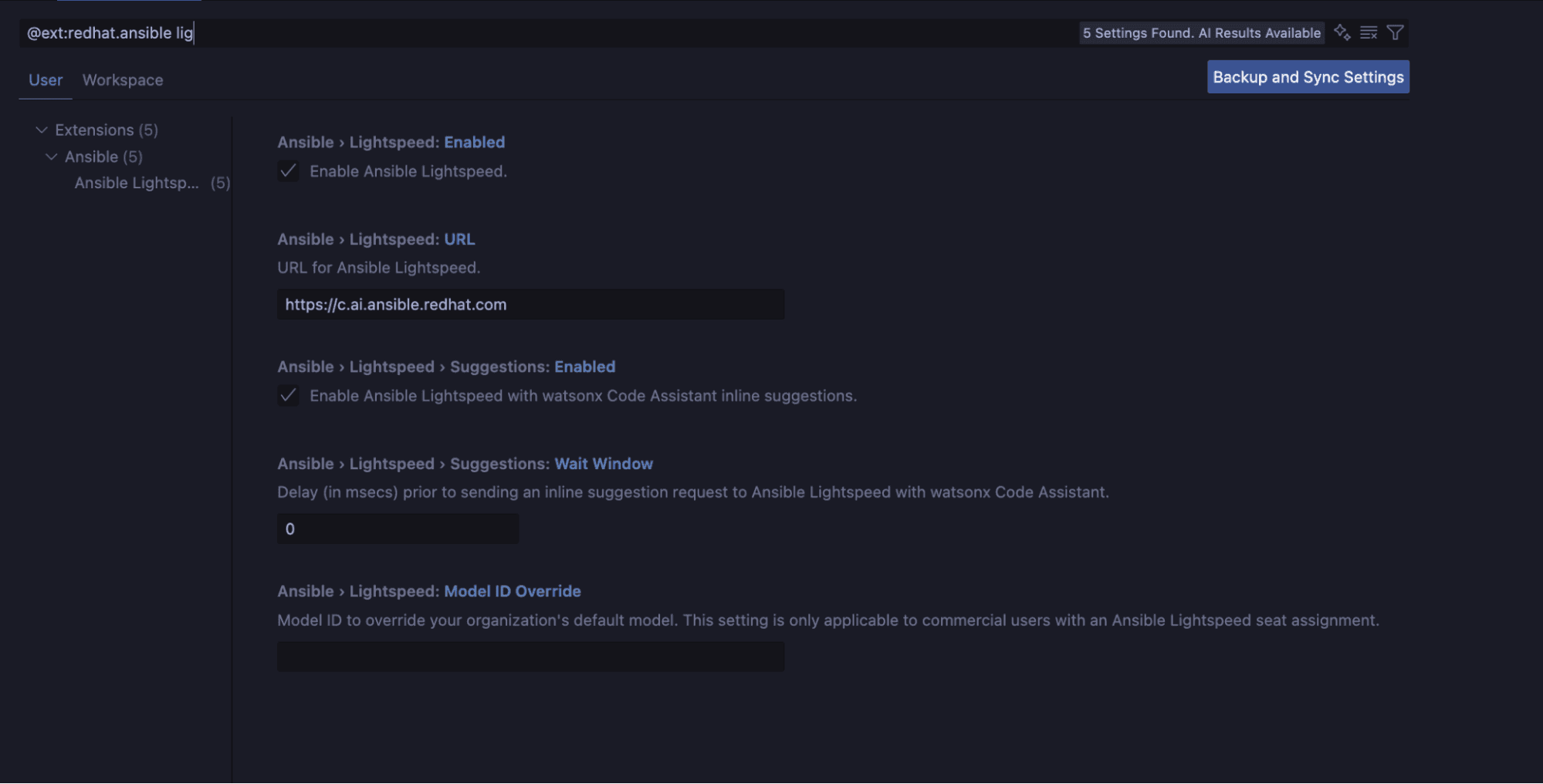Image resolution: width=1543 pixels, height=784 pixels.
Task: Collapse the Extensions tree section
Action: 42,130
